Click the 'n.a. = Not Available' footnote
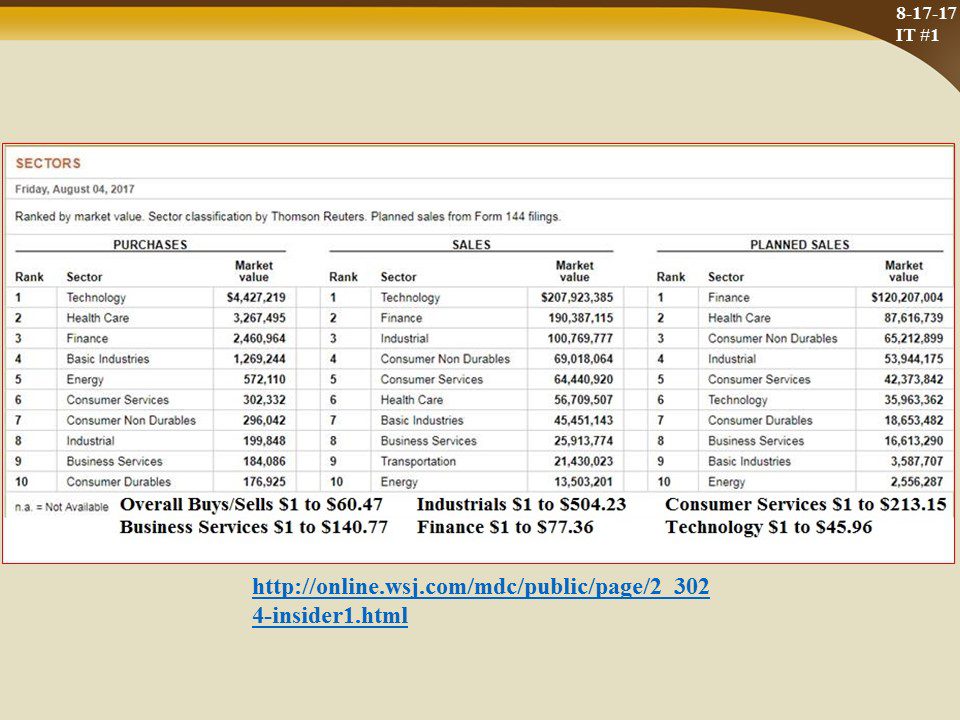Screen dimensions: 960x720 [x=62, y=507]
